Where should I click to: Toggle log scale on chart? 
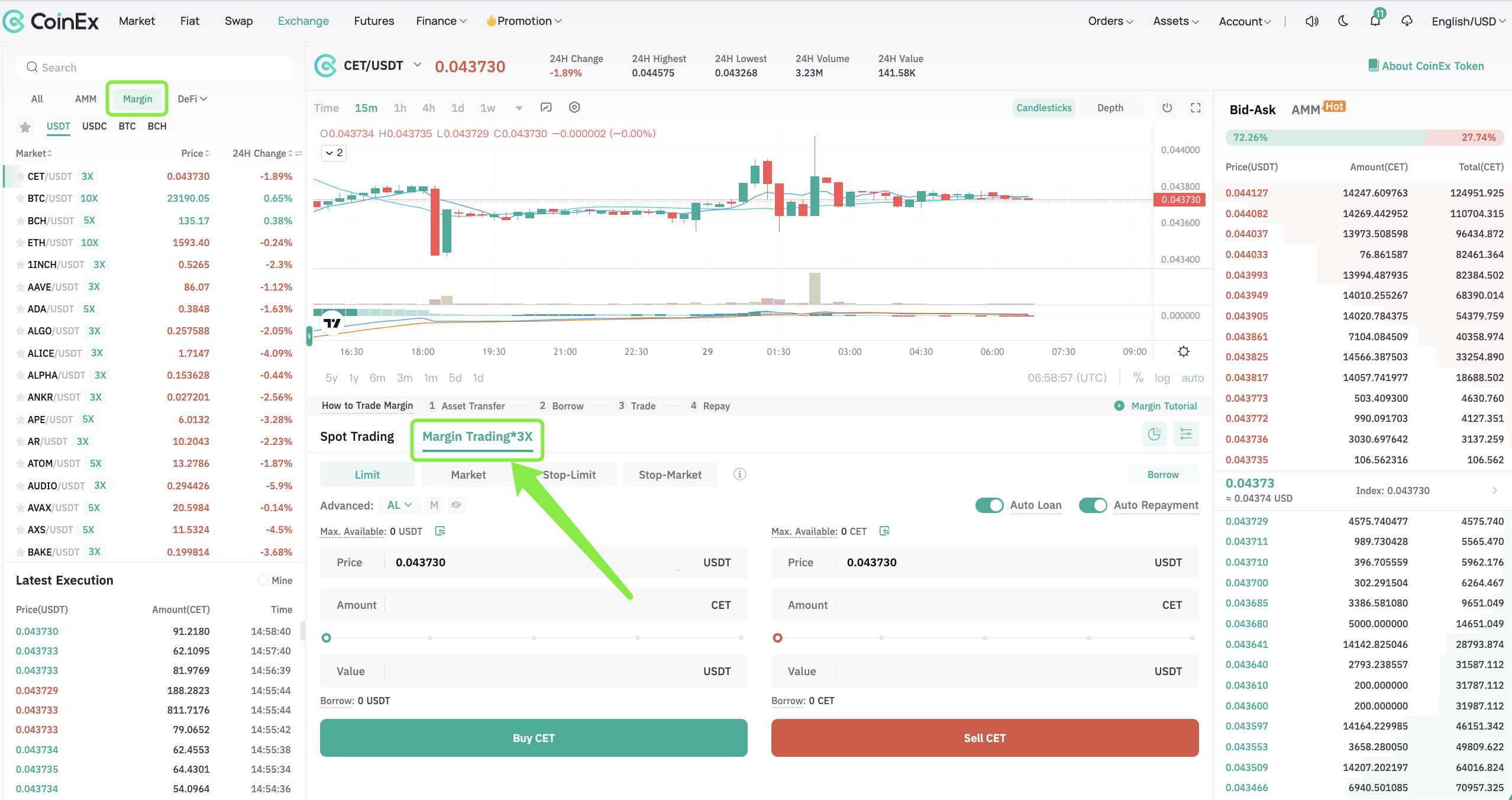(1162, 378)
